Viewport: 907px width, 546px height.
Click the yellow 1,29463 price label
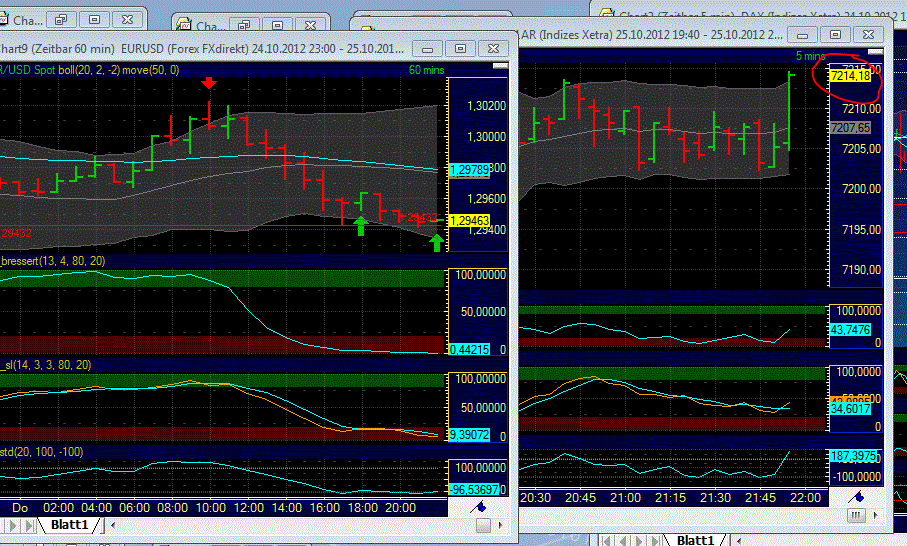pos(469,220)
